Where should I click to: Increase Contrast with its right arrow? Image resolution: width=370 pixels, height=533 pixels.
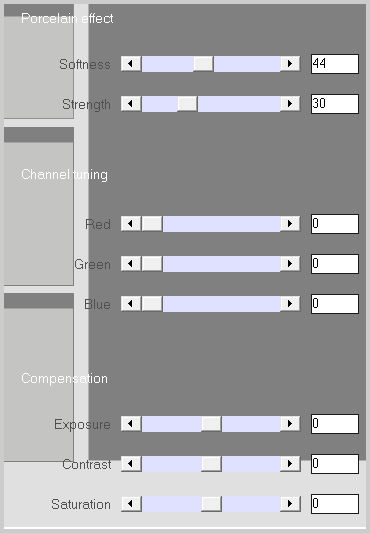tap(290, 464)
